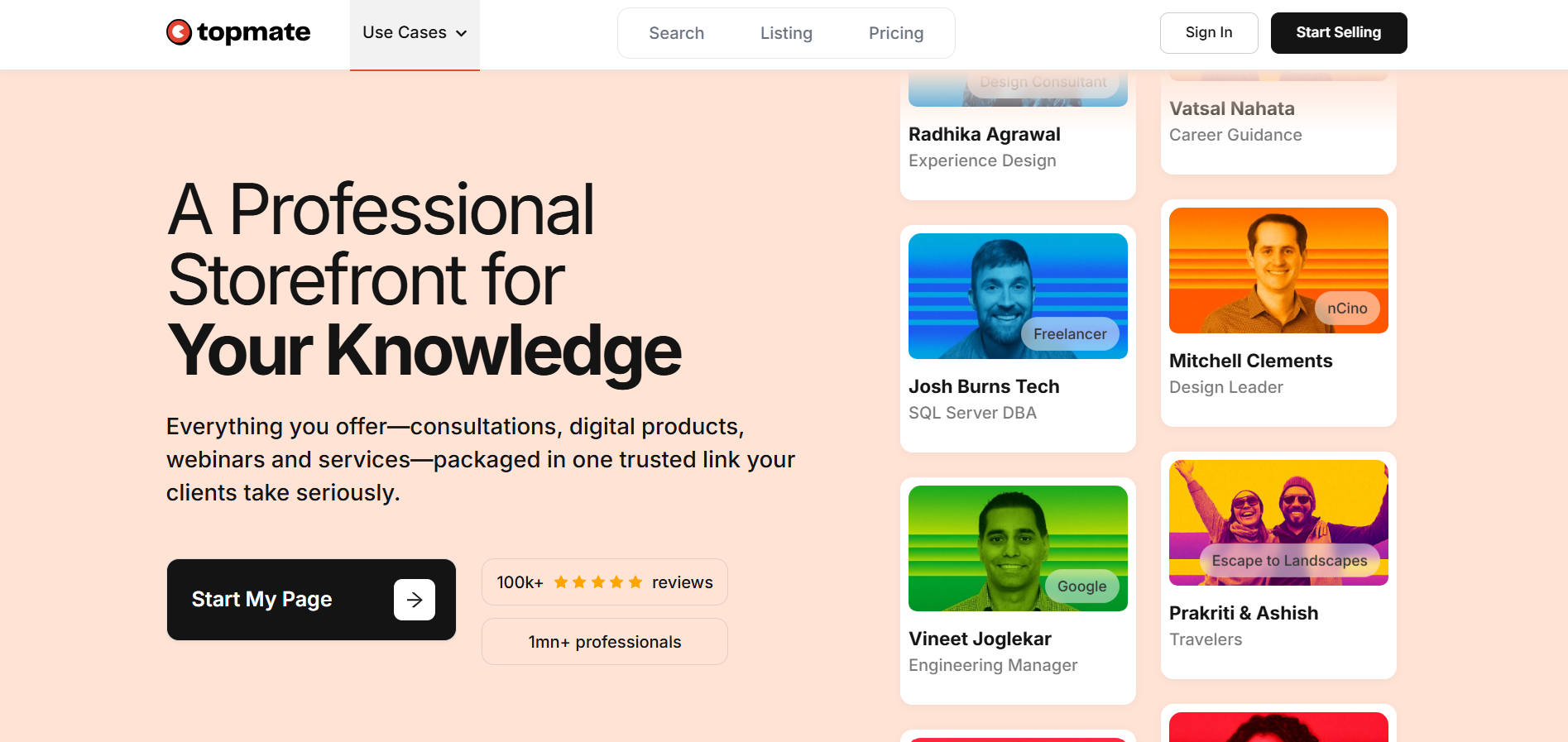1568x742 pixels.
Task: Click the Mitchell Clements name
Action: (x=1251, y=361)
